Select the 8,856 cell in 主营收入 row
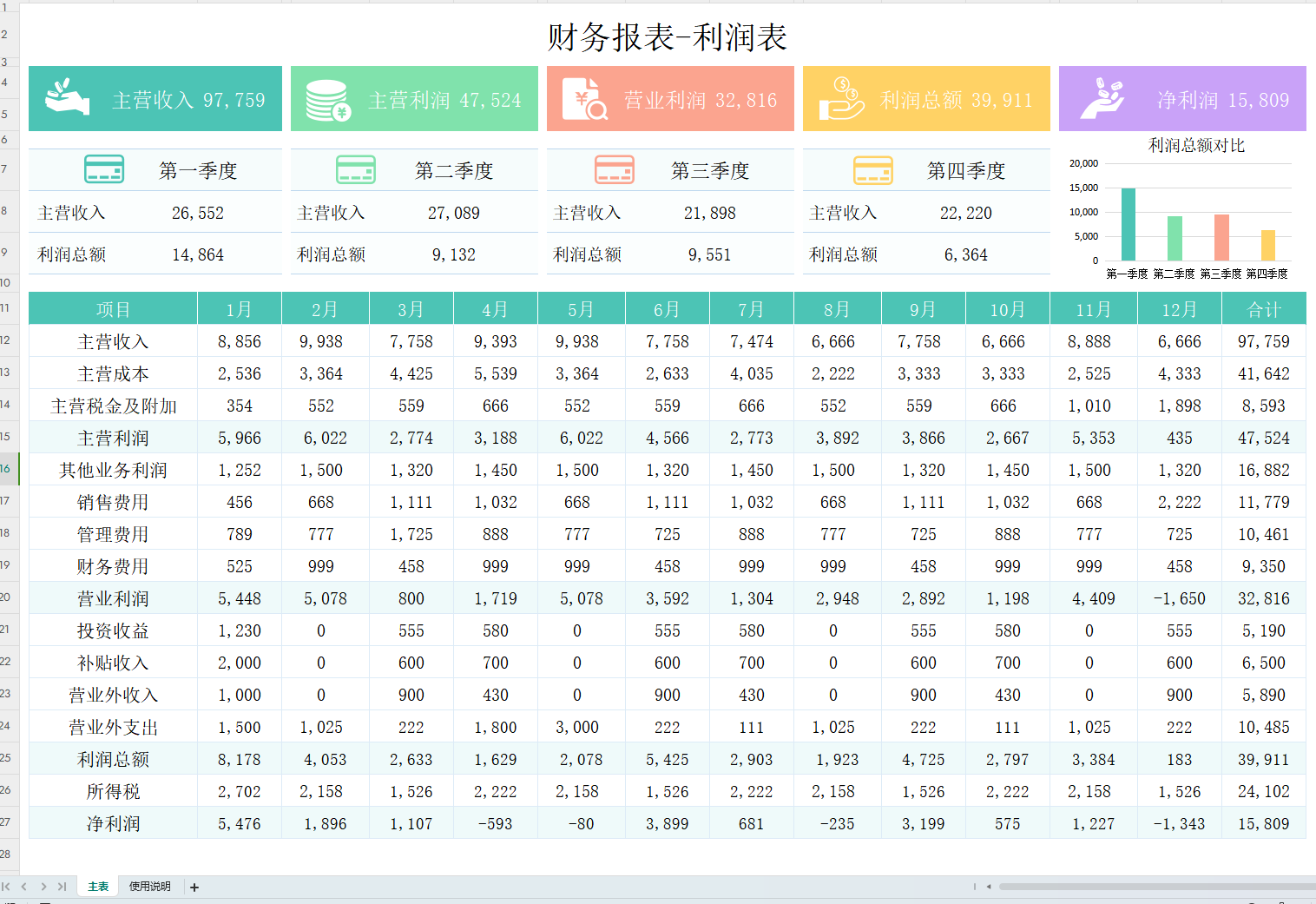 [240, 341]
